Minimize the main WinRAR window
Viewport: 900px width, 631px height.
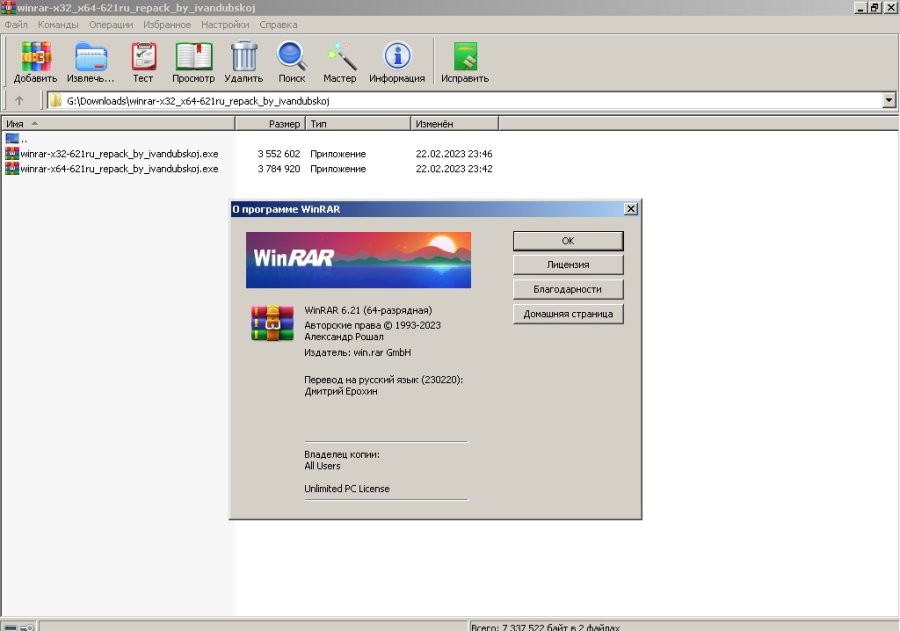tap(860, 7)
